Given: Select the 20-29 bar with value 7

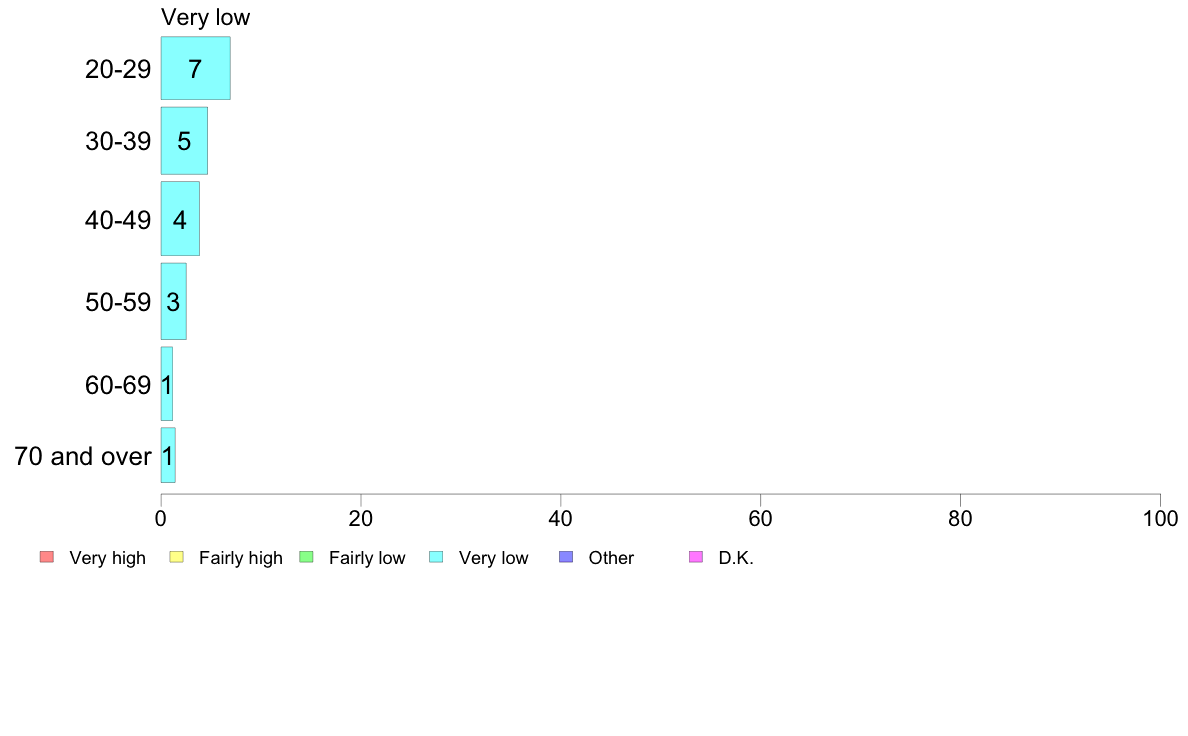Looking at the screenshot, I should [x=195, y=68].
